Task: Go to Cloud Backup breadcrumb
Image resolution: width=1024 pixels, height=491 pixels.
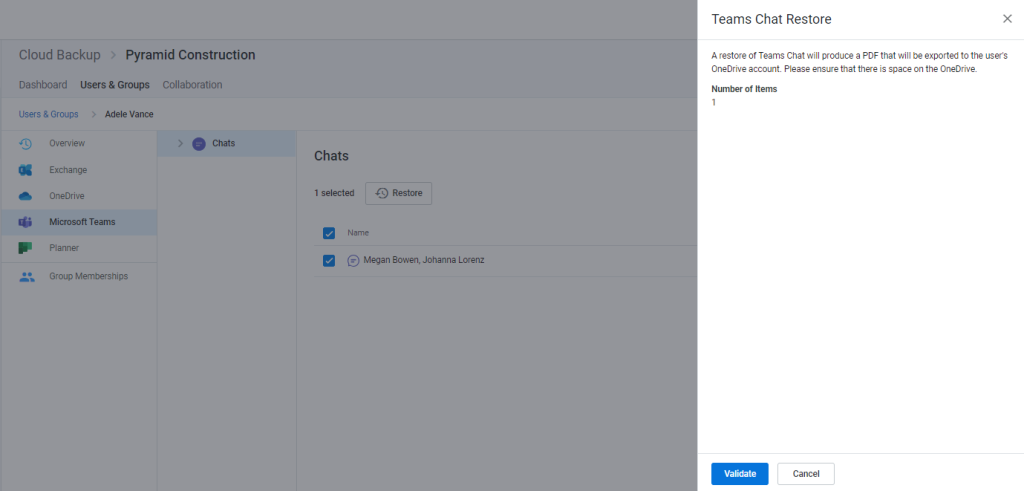Action: click(x=59, y=55)
